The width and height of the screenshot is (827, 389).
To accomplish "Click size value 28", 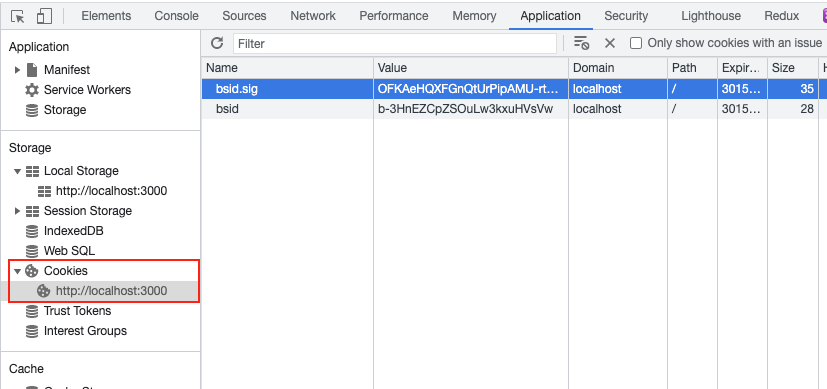I will tap(807, 109).
